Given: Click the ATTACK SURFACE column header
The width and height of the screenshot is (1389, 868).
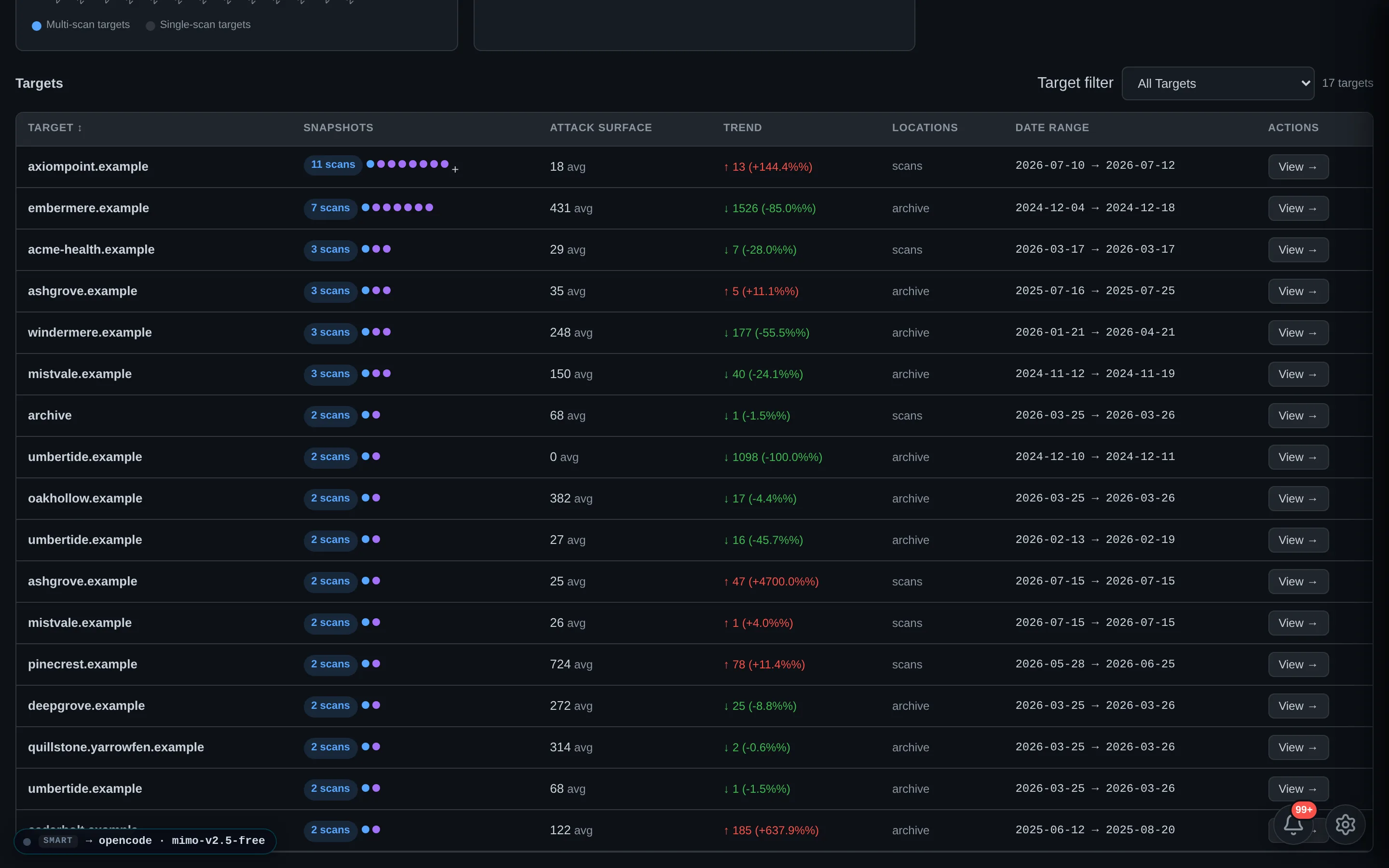Looking at the screenshot, I should click(601, 127).
